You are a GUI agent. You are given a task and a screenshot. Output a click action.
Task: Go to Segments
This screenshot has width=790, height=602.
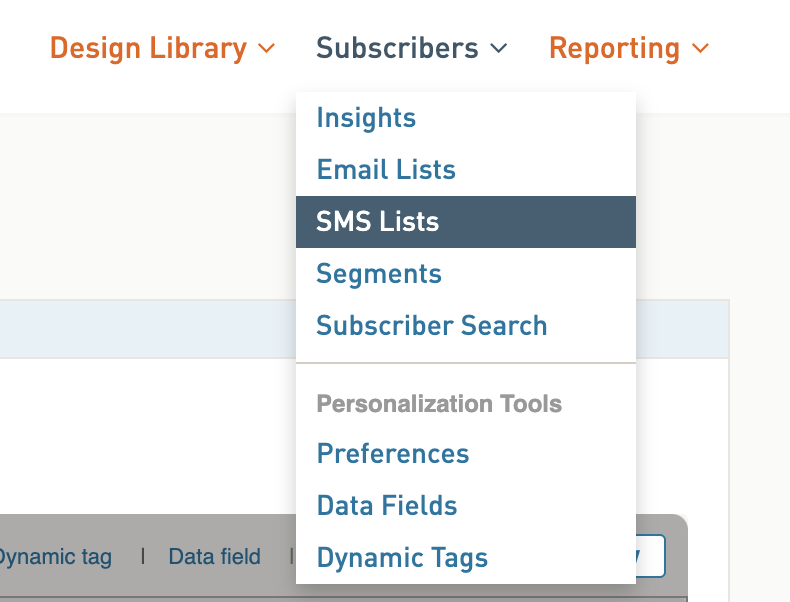(x=379, y=274)
